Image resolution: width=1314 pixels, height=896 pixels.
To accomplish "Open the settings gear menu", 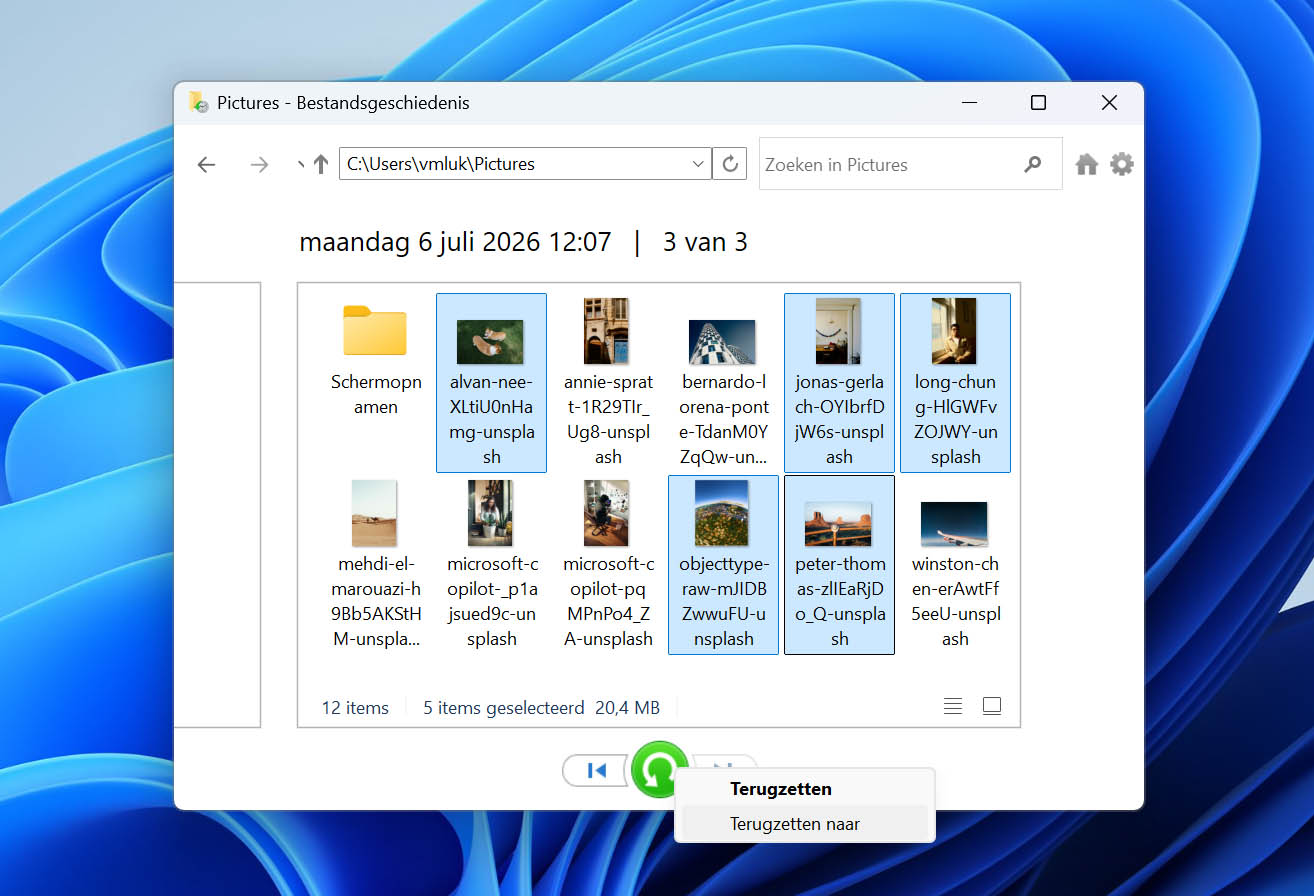I will 1122,164.
